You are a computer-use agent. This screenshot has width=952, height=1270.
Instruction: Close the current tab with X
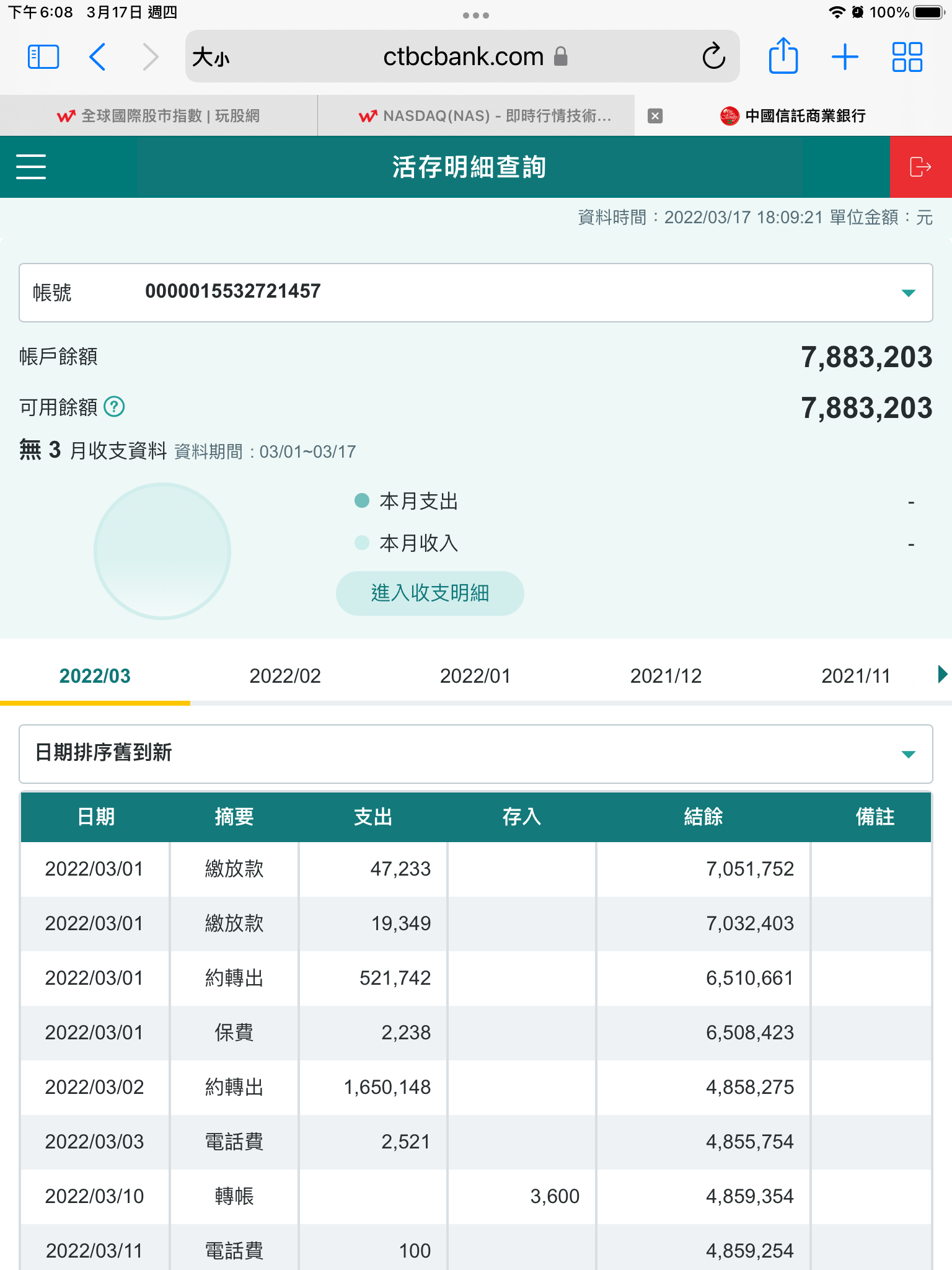pos(655,116)
